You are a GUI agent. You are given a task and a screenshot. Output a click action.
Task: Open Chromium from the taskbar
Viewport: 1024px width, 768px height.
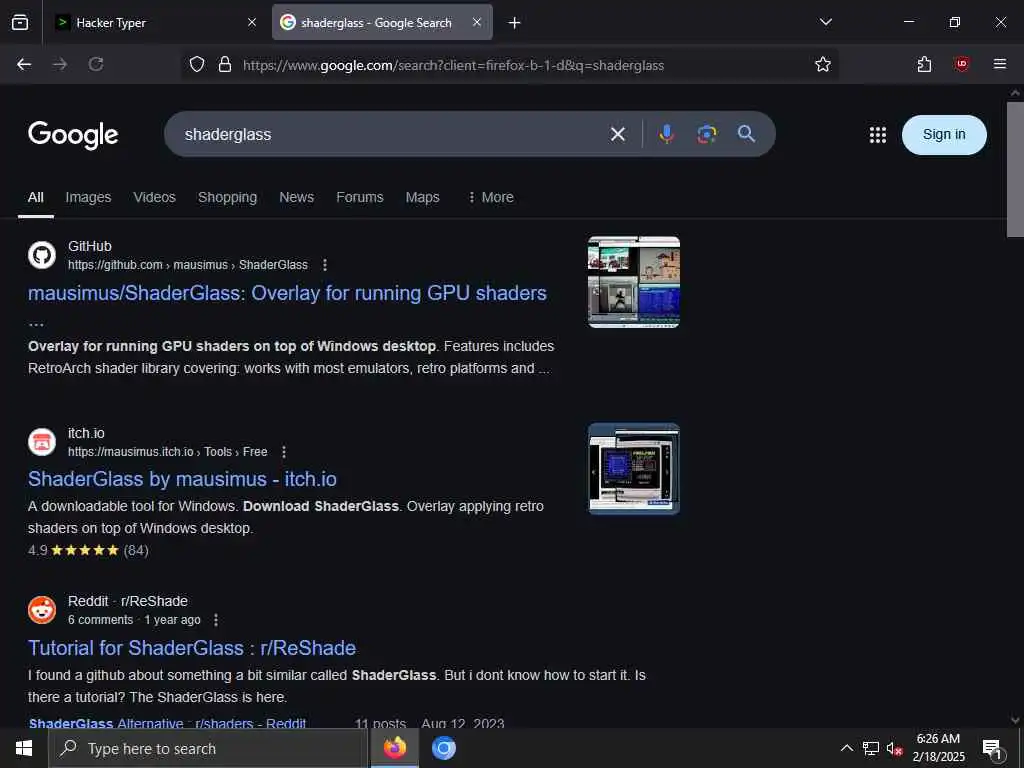coord(443,748)
